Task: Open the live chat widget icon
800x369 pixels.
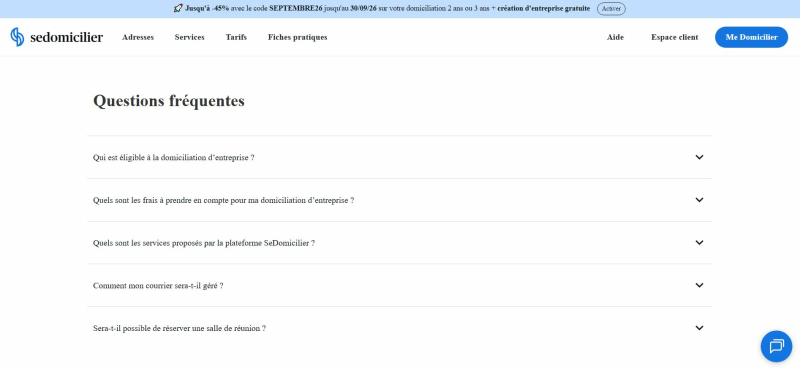Action: (776, 346)
